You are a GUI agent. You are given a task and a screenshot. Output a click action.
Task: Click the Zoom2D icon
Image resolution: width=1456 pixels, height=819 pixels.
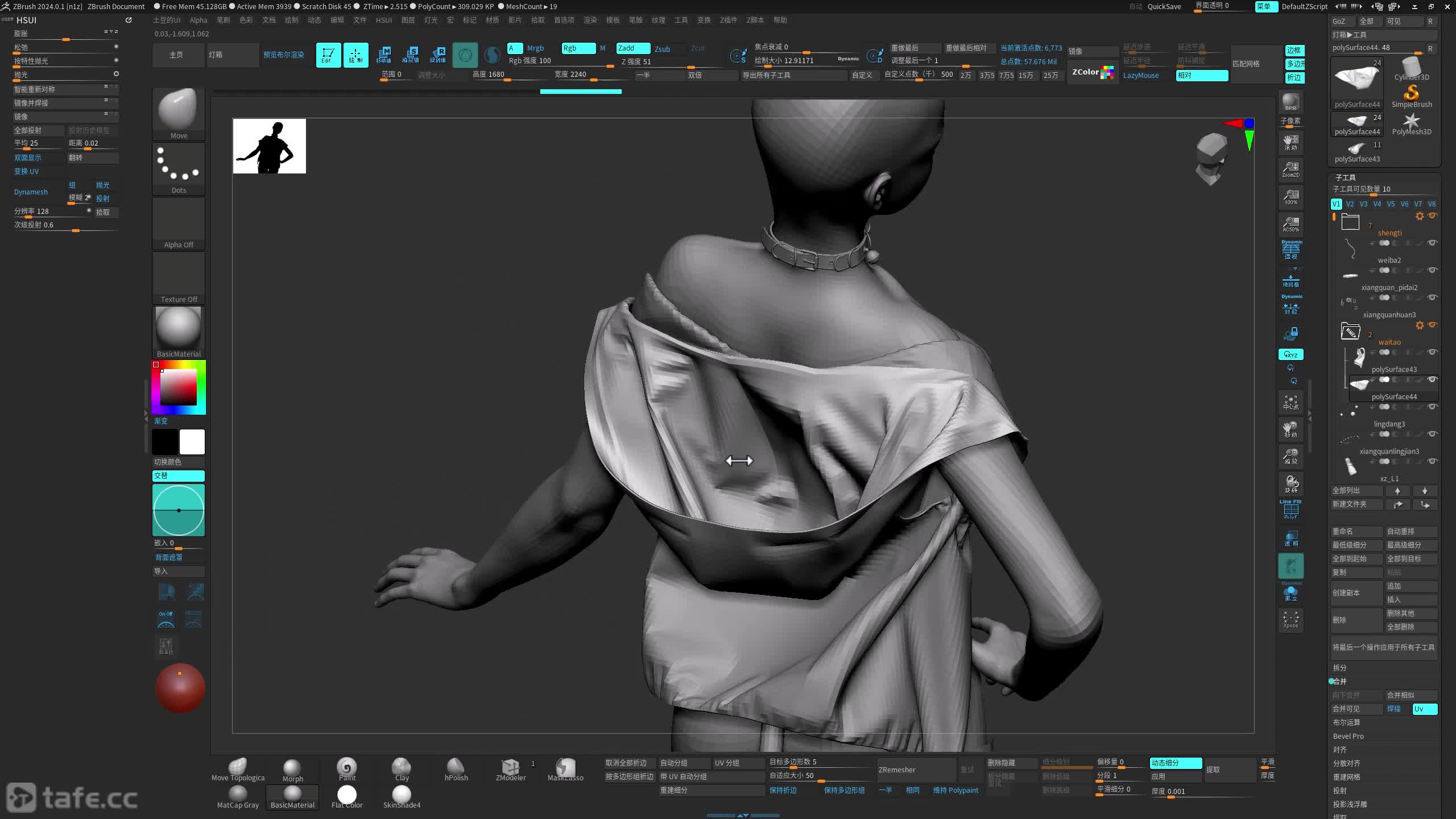[x=1290, y=169]
